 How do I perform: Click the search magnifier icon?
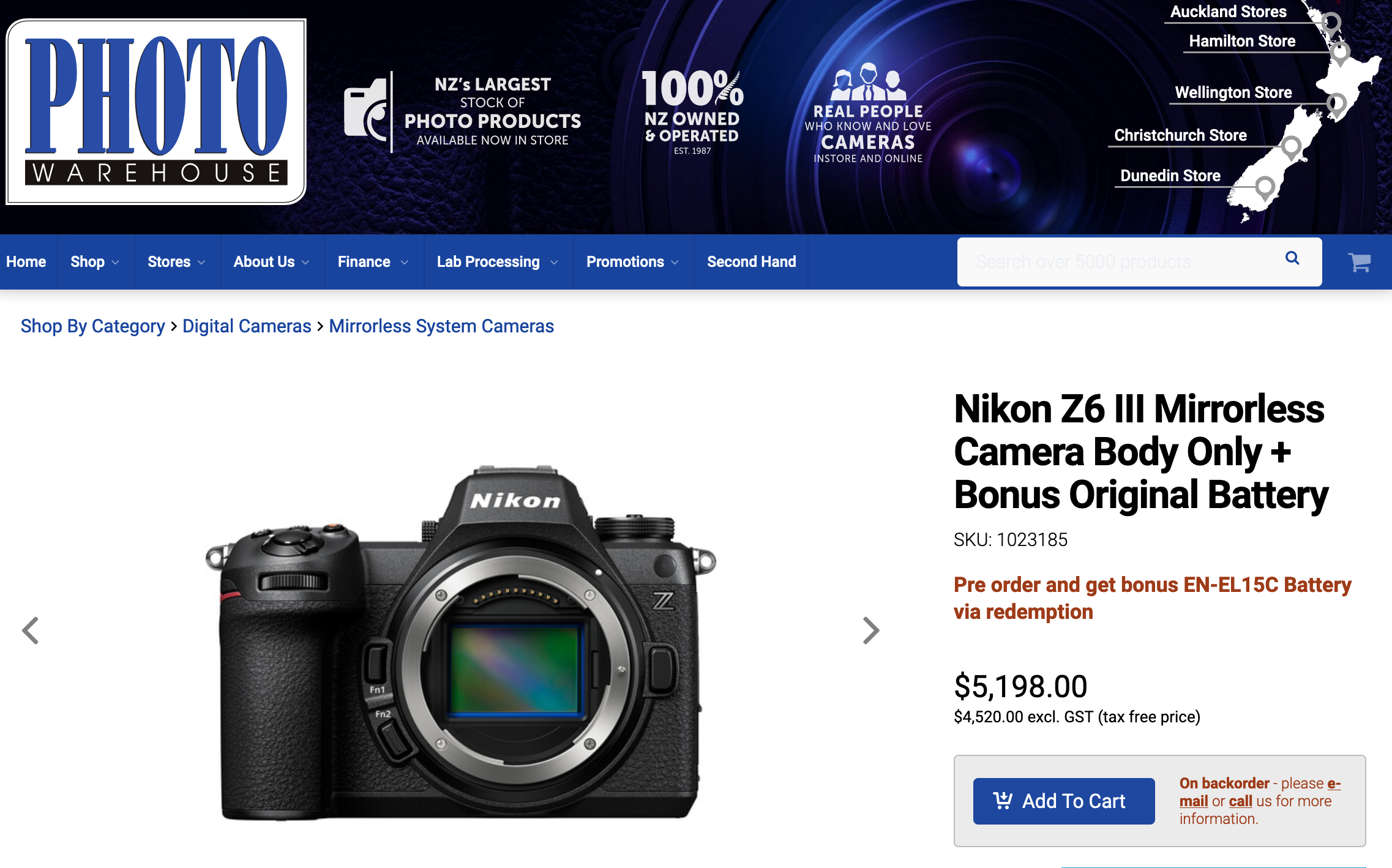point(1292,258)
